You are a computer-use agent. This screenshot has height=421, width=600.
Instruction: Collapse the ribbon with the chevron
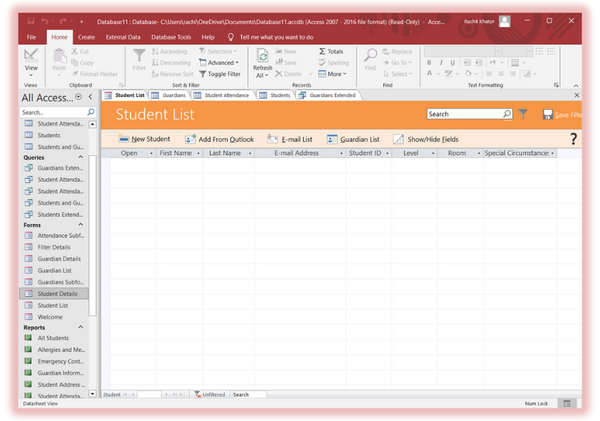[576, 85]
